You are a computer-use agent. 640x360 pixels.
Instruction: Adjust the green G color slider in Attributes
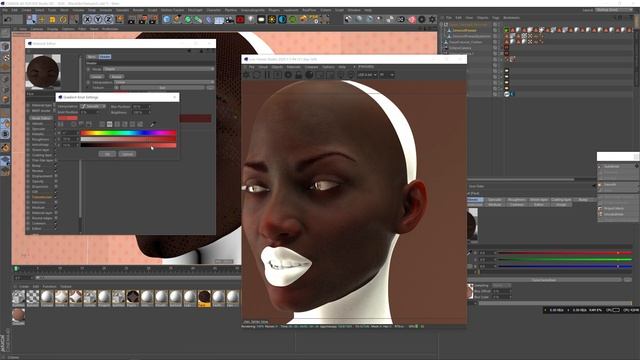[x=565, y=260]
